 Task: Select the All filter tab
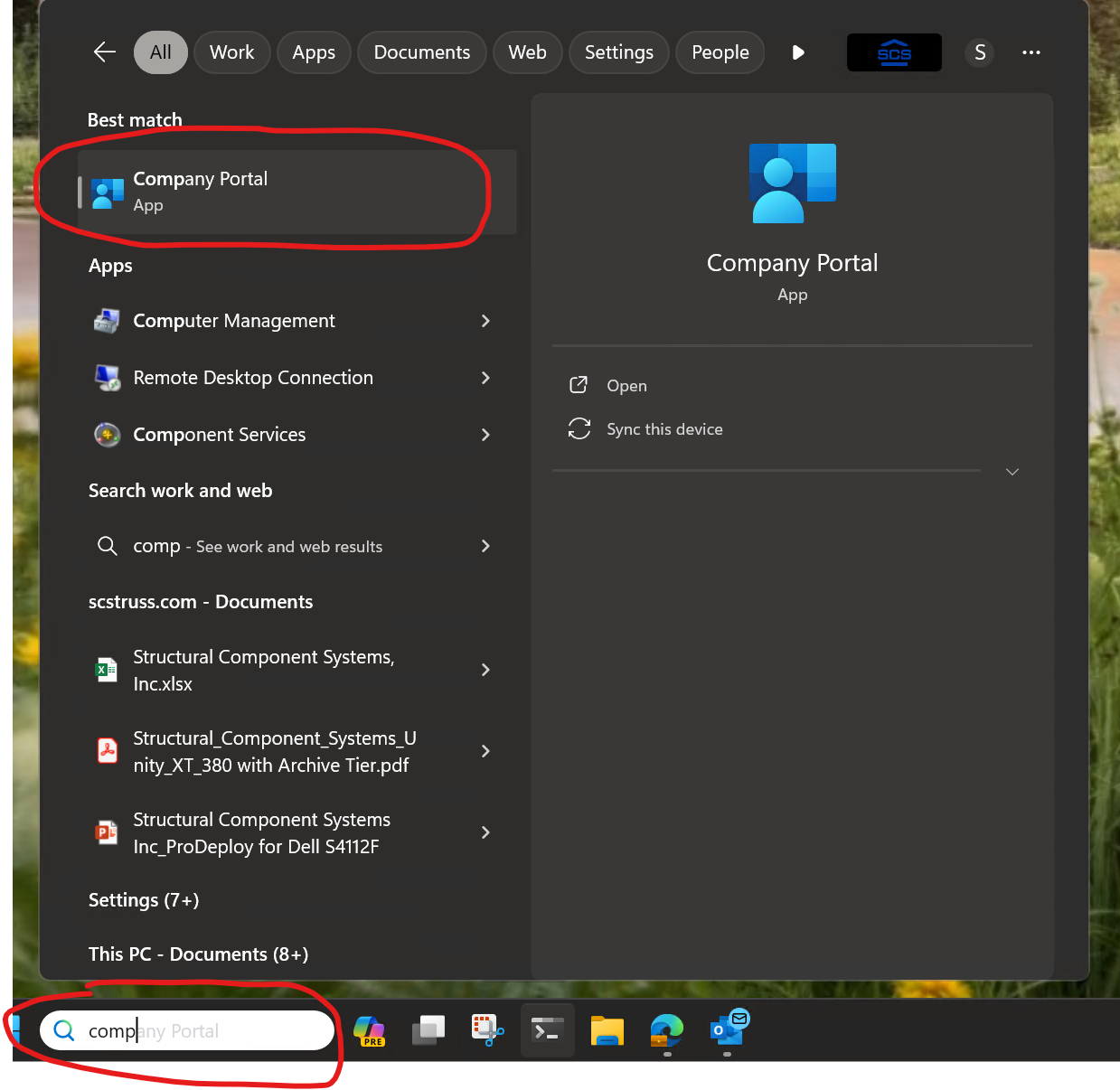[161, 52]
